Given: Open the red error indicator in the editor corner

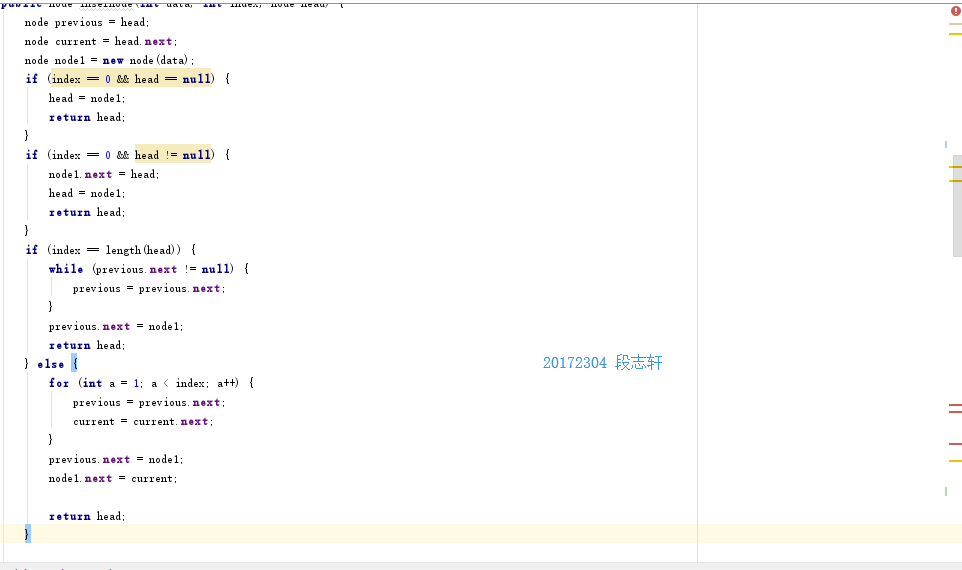Looking at the screenshot, I should [x=955, y=11].
